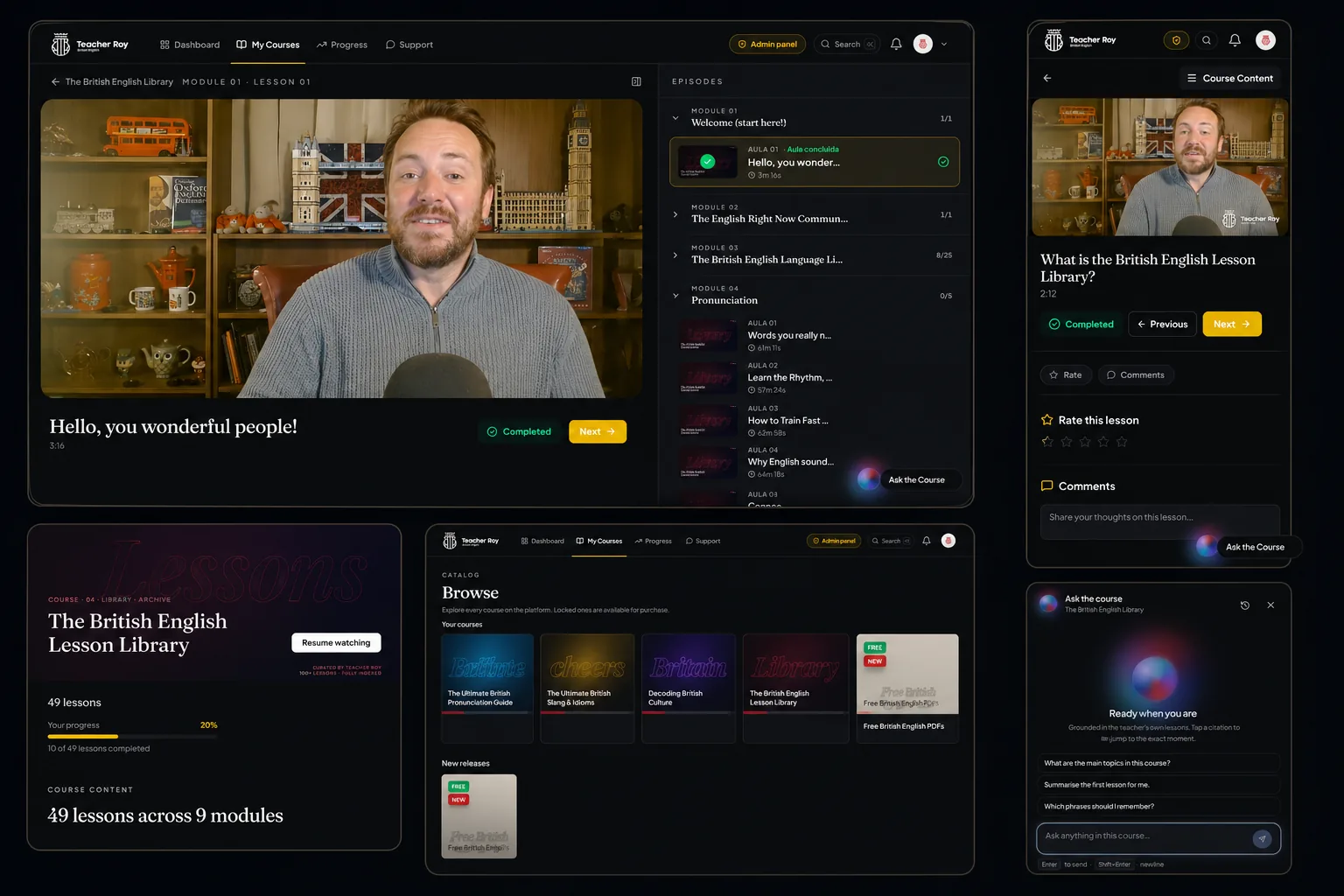The height and width of the screenshot is (896, 1344).
Task: Expand Module 02 The English Right Now Commun...
Action: 675,213
